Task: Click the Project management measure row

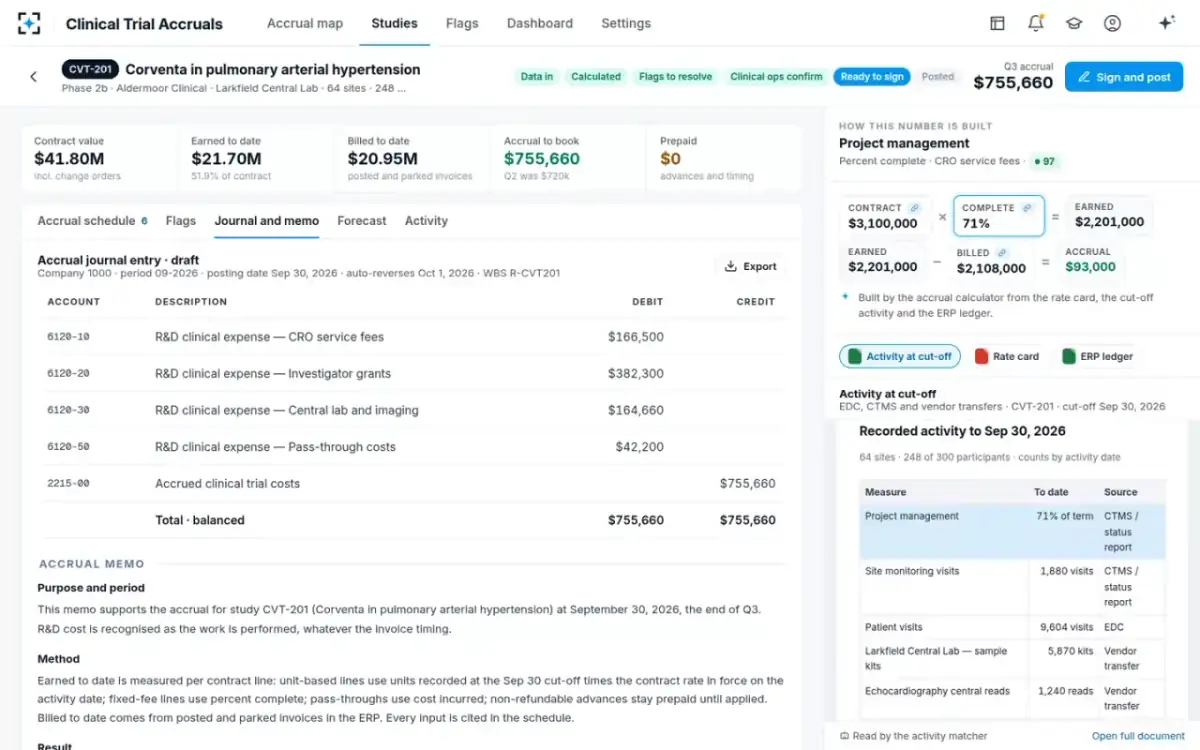Action: coord(1012,531)
